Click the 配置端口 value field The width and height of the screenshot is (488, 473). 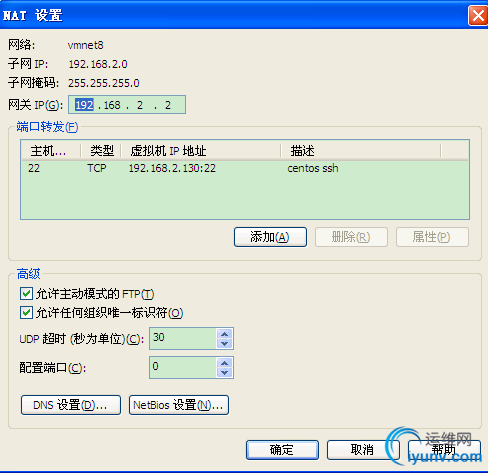coord(183,367)
